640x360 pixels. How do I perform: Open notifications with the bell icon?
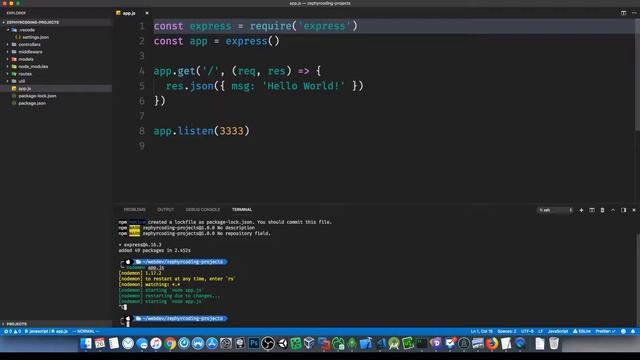pos(633,331)
